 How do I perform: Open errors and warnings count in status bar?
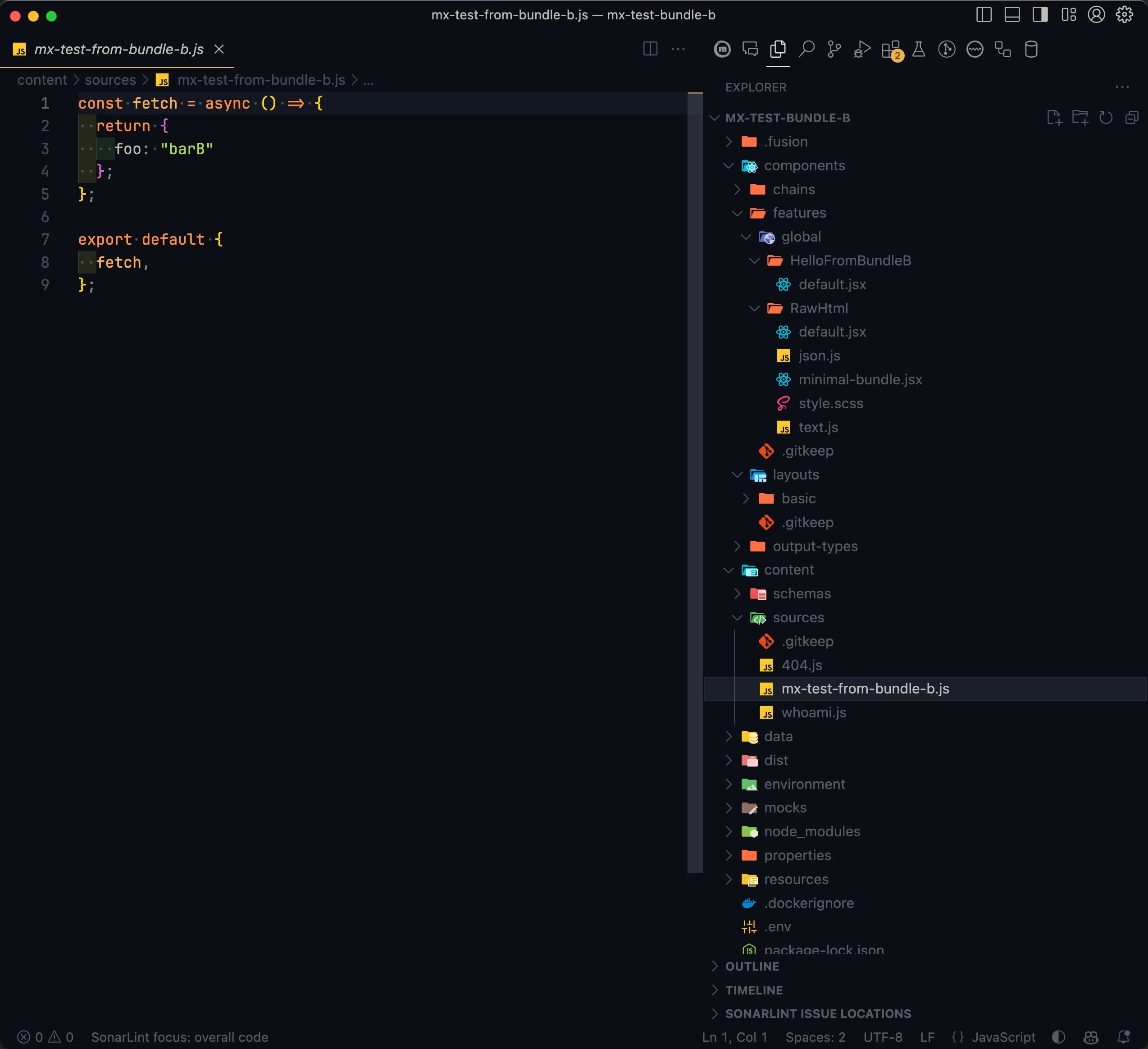click(x=45, y=1037)
